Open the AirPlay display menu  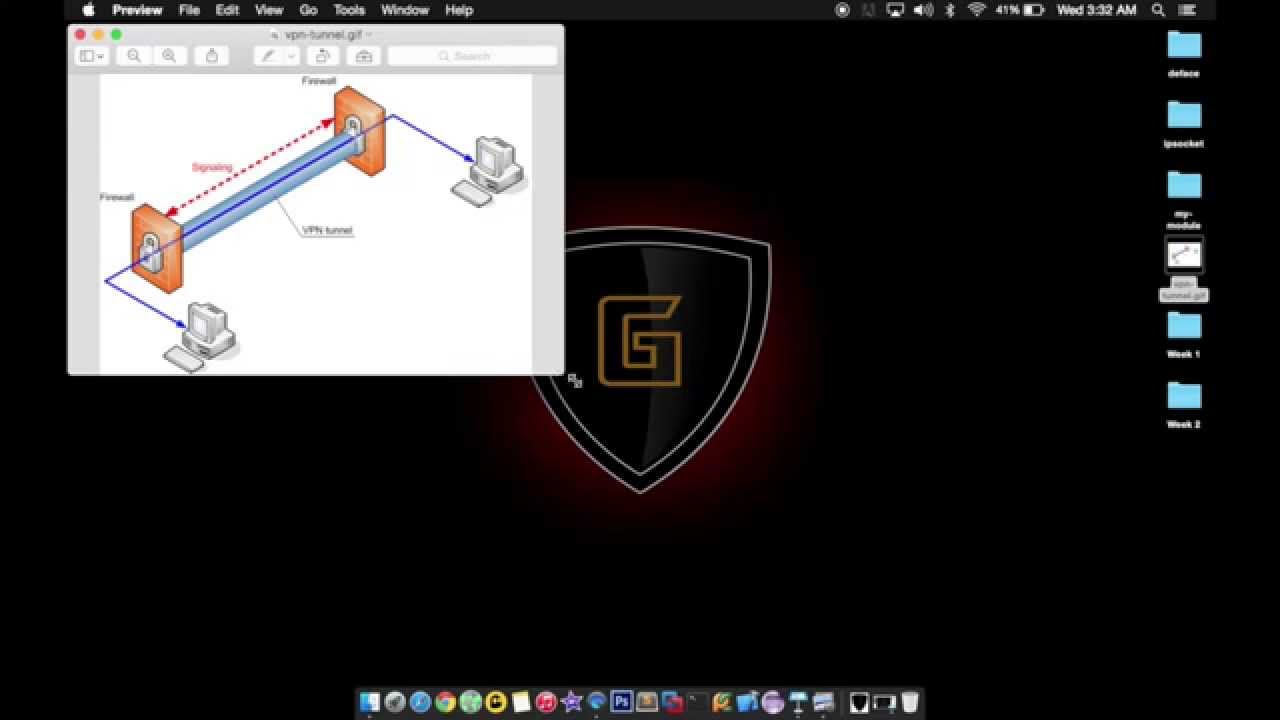point(895,10)
